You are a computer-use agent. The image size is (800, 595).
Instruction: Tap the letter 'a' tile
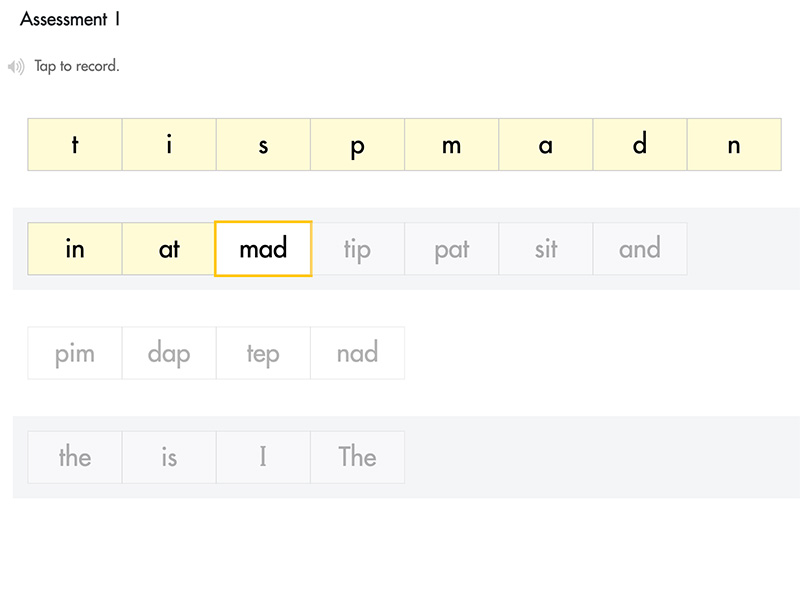point(545,145)
